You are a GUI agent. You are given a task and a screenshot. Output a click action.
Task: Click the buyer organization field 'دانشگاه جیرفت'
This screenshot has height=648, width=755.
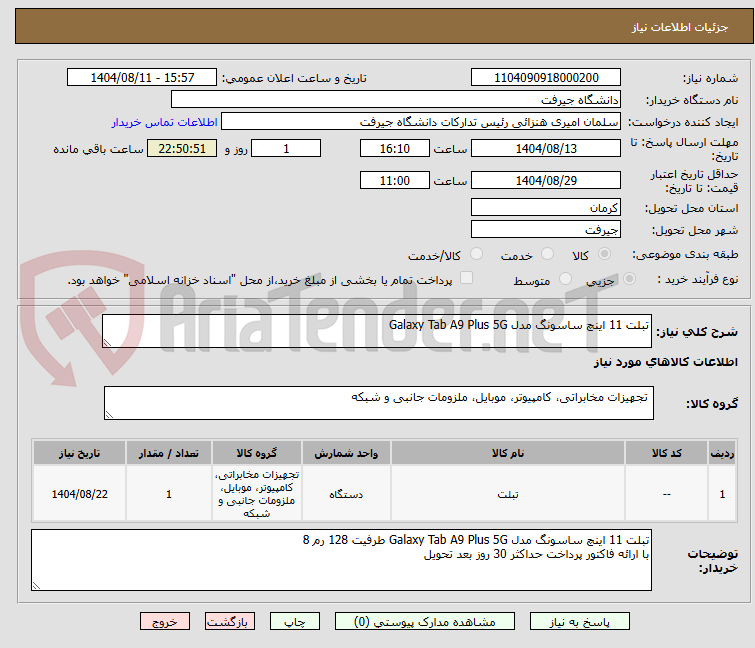[x=396, y=100]
